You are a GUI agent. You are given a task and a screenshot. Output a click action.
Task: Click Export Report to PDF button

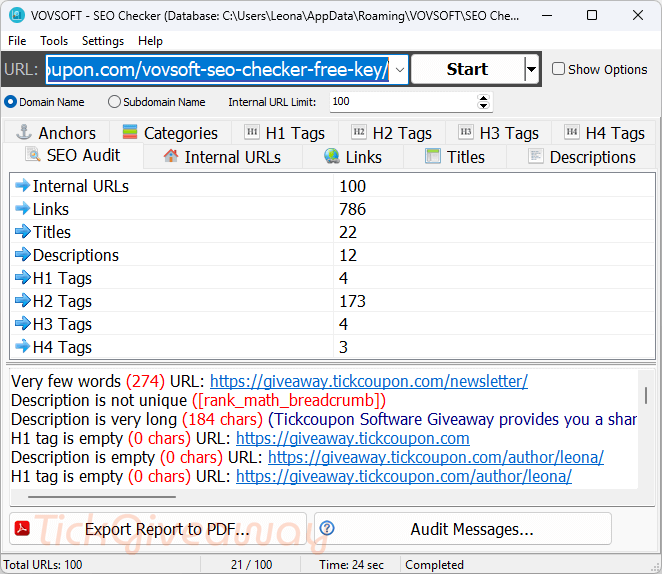click(x=158, y=529)
